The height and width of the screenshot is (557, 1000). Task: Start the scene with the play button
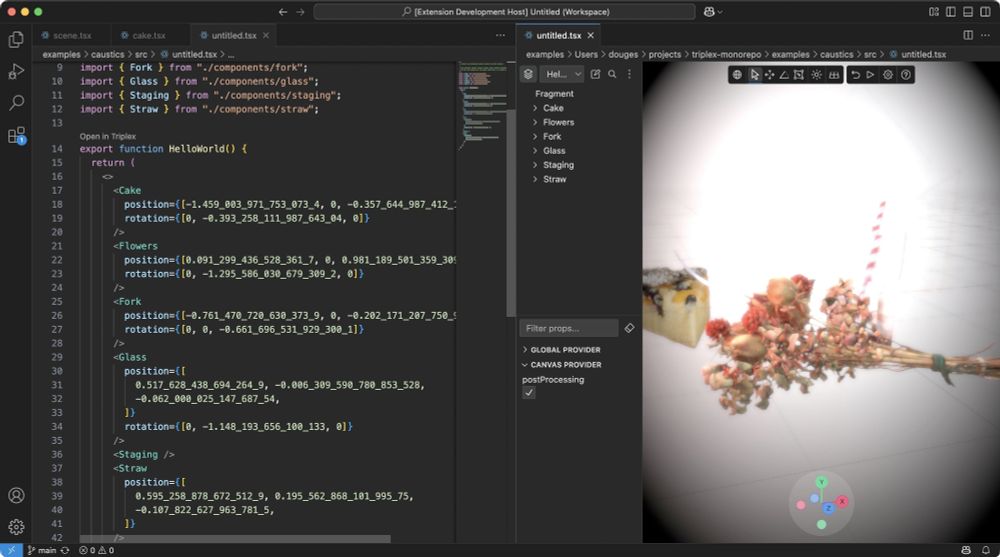point(870,75)
